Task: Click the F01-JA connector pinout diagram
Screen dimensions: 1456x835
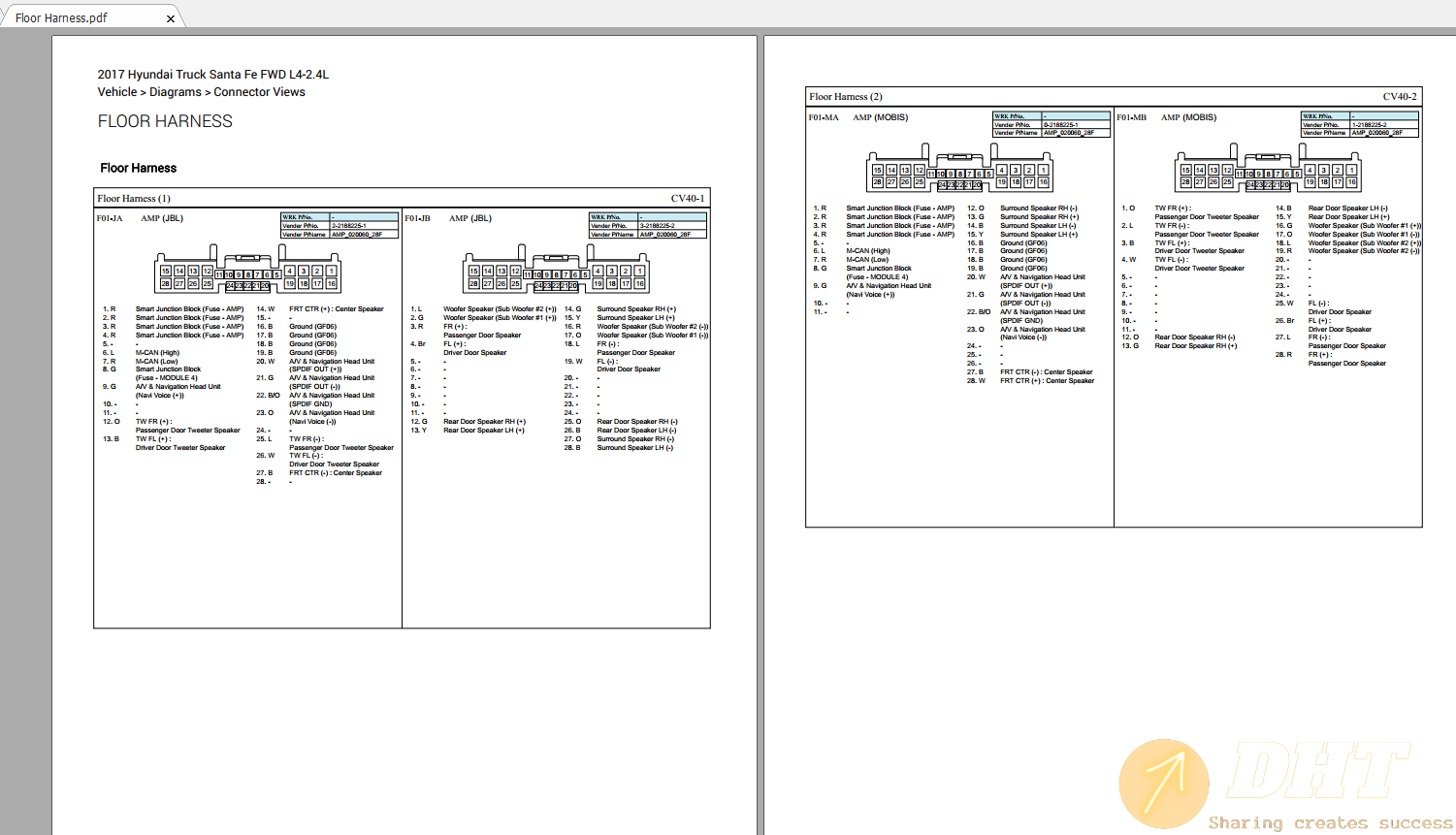Action: click(x=247, y=271)
